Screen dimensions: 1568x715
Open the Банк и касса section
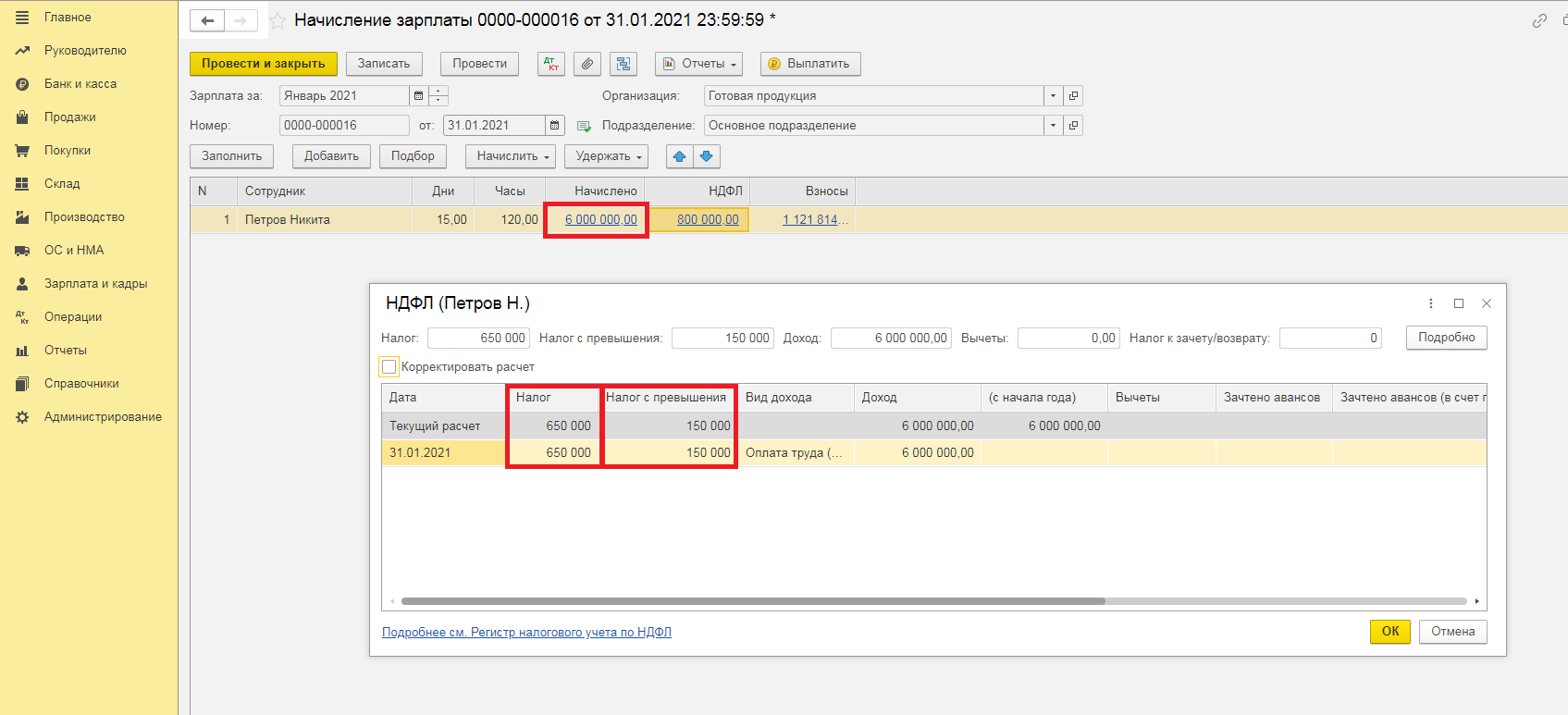80,84
